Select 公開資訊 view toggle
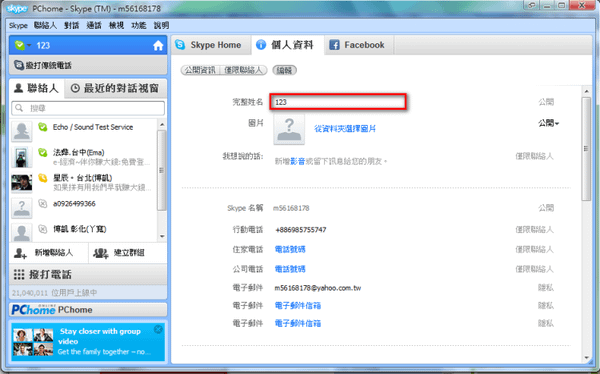This screenshot has width=600, height=374. [200, 70]
